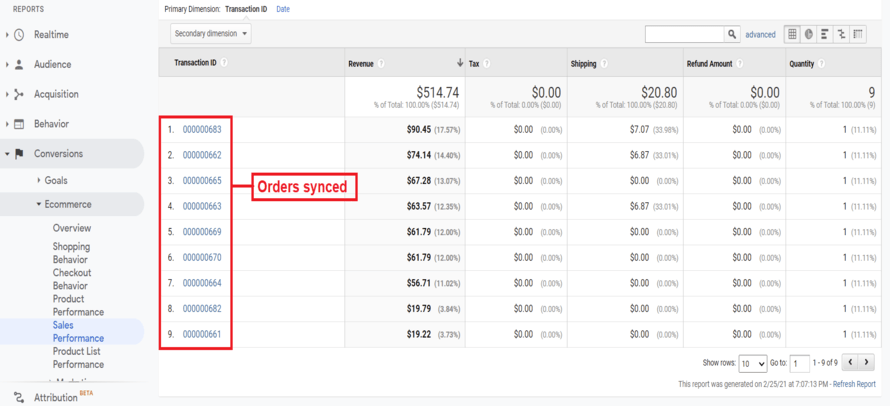The height and width of the screenshot is (406, 890).
Task: Select Transaction ID primary dimension
Action: coord(246,9)
